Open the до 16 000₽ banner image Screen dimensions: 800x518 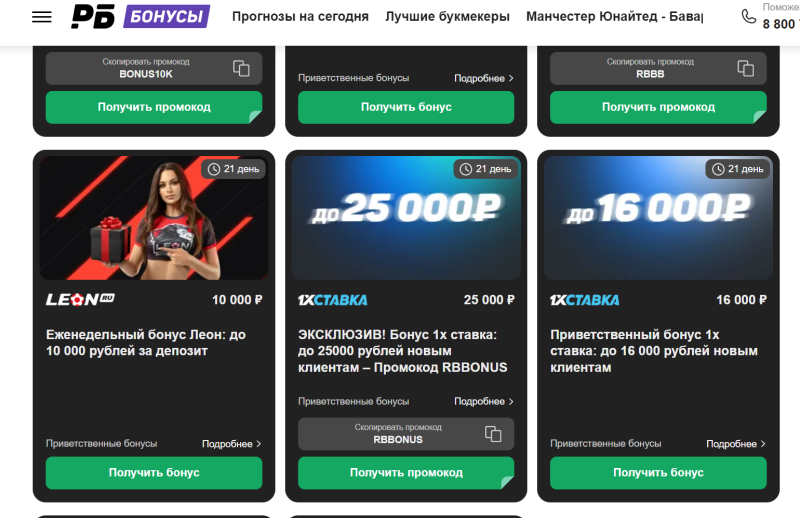point(658,218)
